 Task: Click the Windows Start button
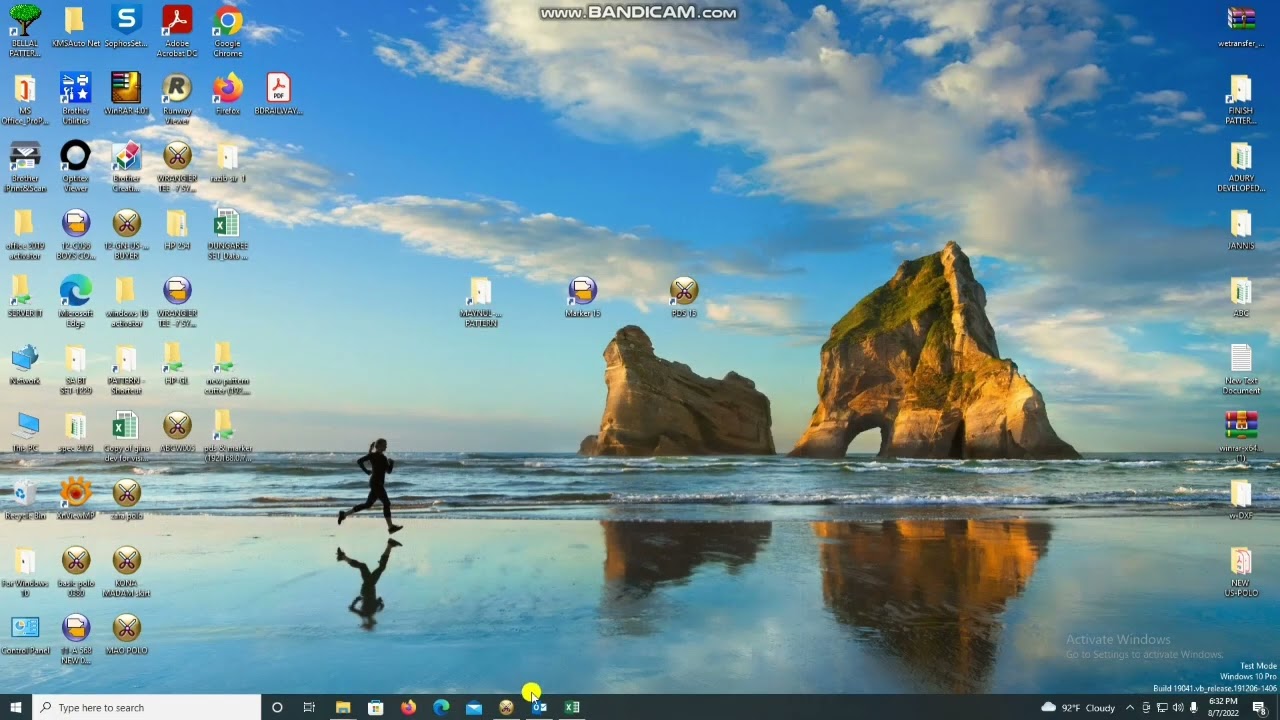[x=16, y=707]
